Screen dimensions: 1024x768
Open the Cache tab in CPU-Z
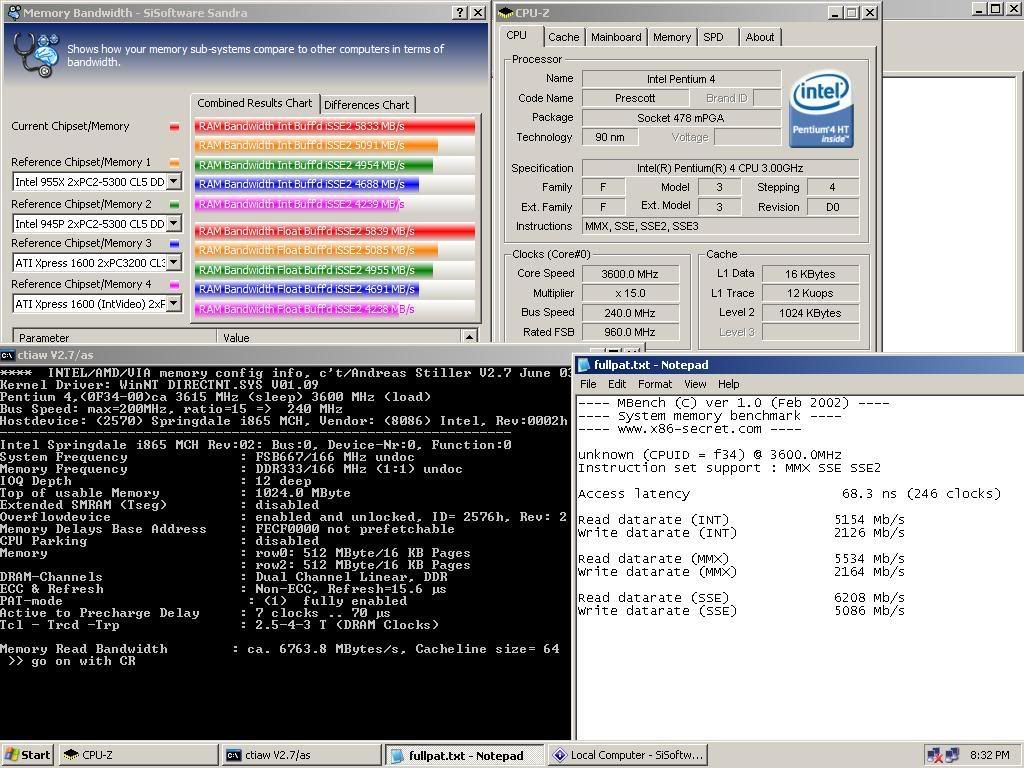point(564,37)
